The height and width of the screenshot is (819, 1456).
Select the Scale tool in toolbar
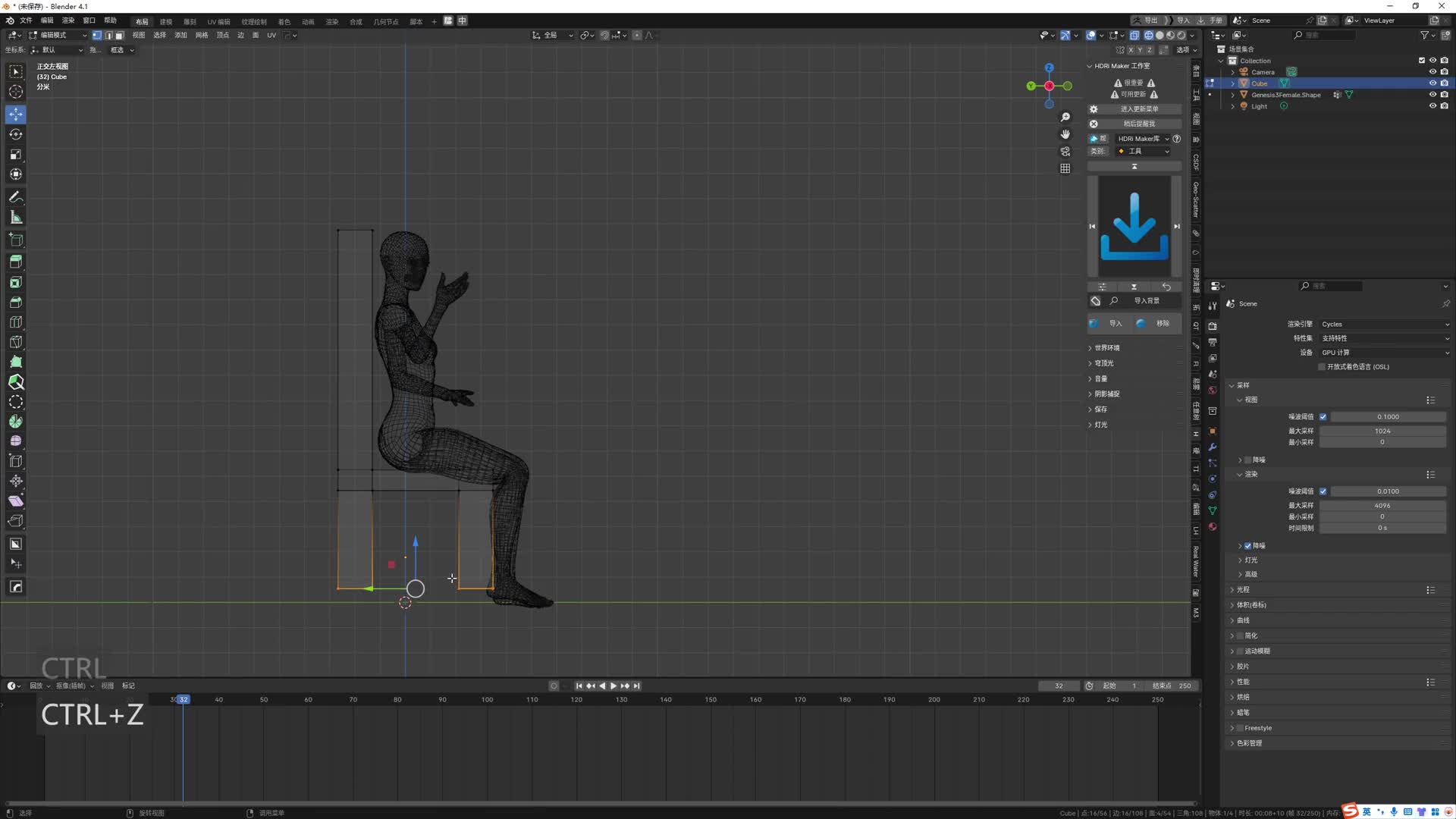[16, 155]
